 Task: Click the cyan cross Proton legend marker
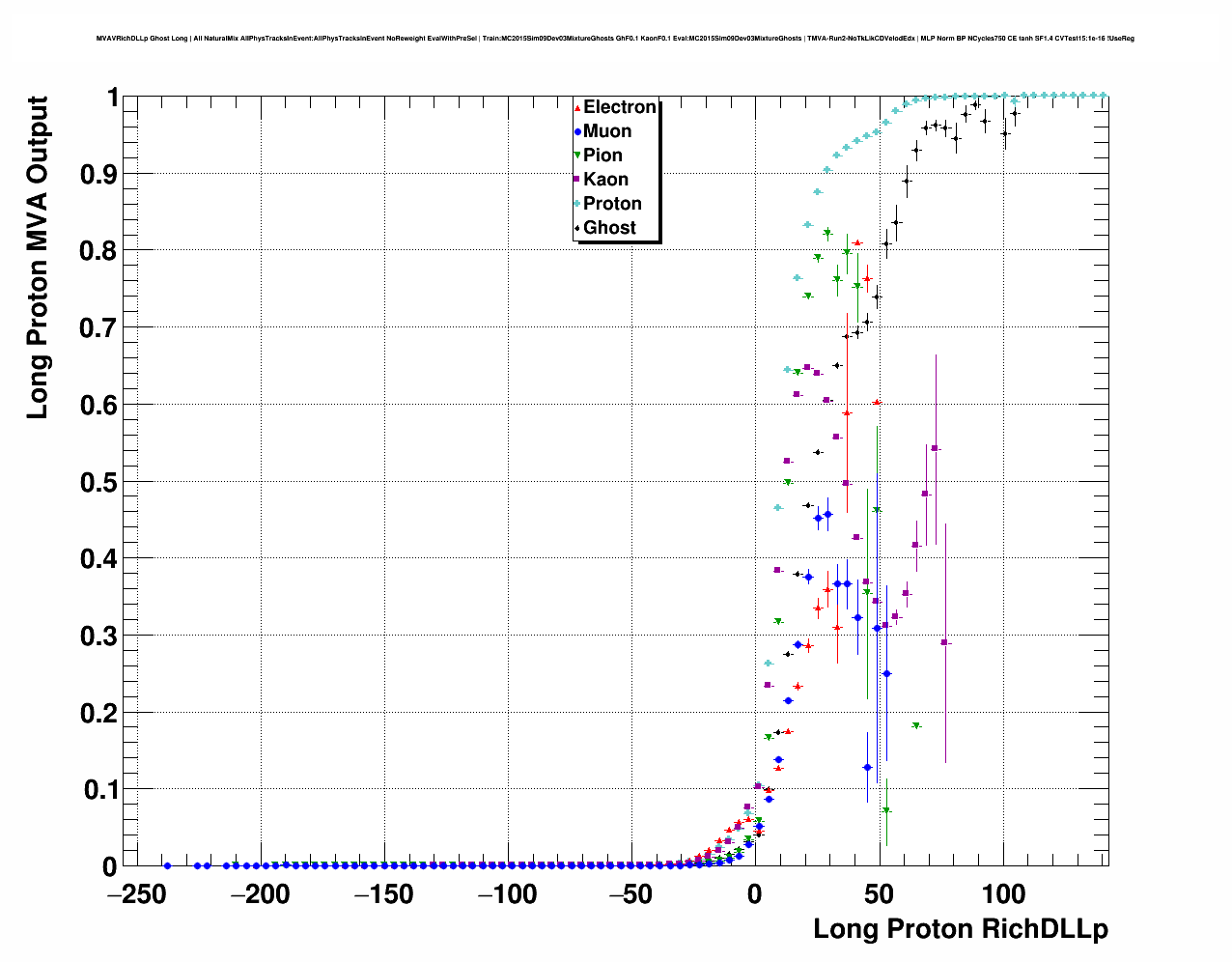[577, 204]
